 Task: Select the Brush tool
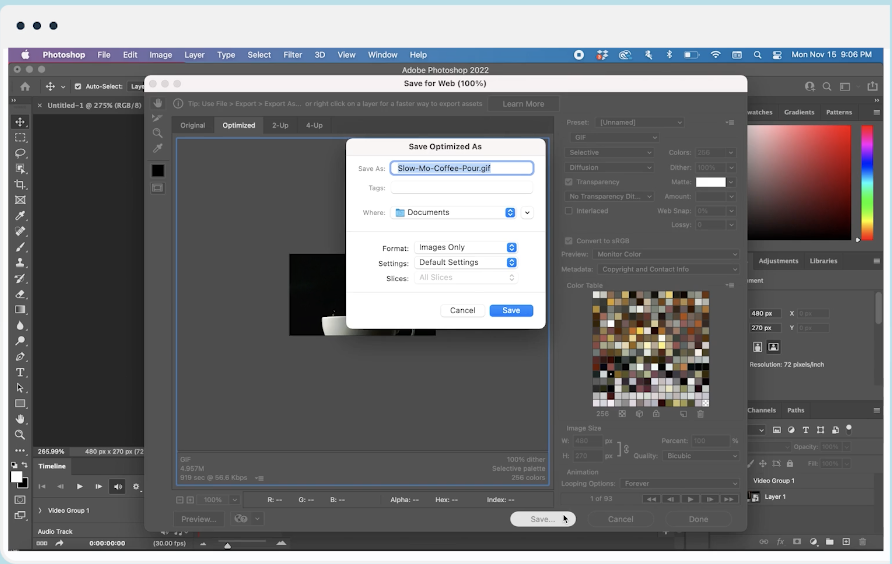pyautogui.click(x=20, y=247)
